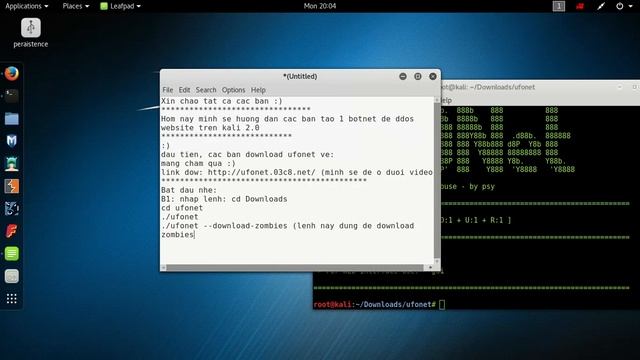Screen dimensions: 640x360
Task: Launch Burp Suite from the dock
Action: coord(11,186)
